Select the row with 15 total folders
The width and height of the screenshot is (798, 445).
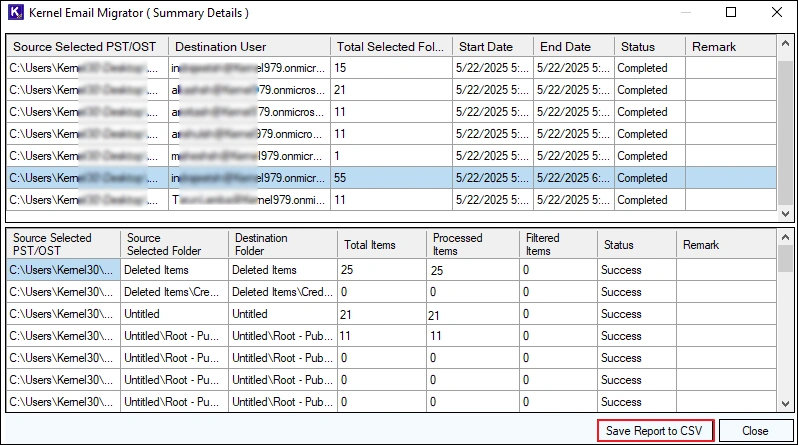tap(391, 68)
